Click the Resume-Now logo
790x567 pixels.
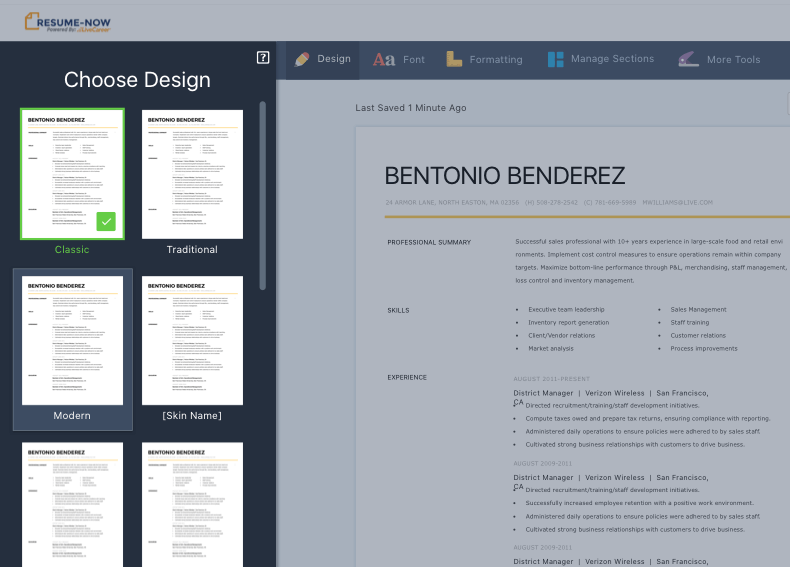(68, 20)
